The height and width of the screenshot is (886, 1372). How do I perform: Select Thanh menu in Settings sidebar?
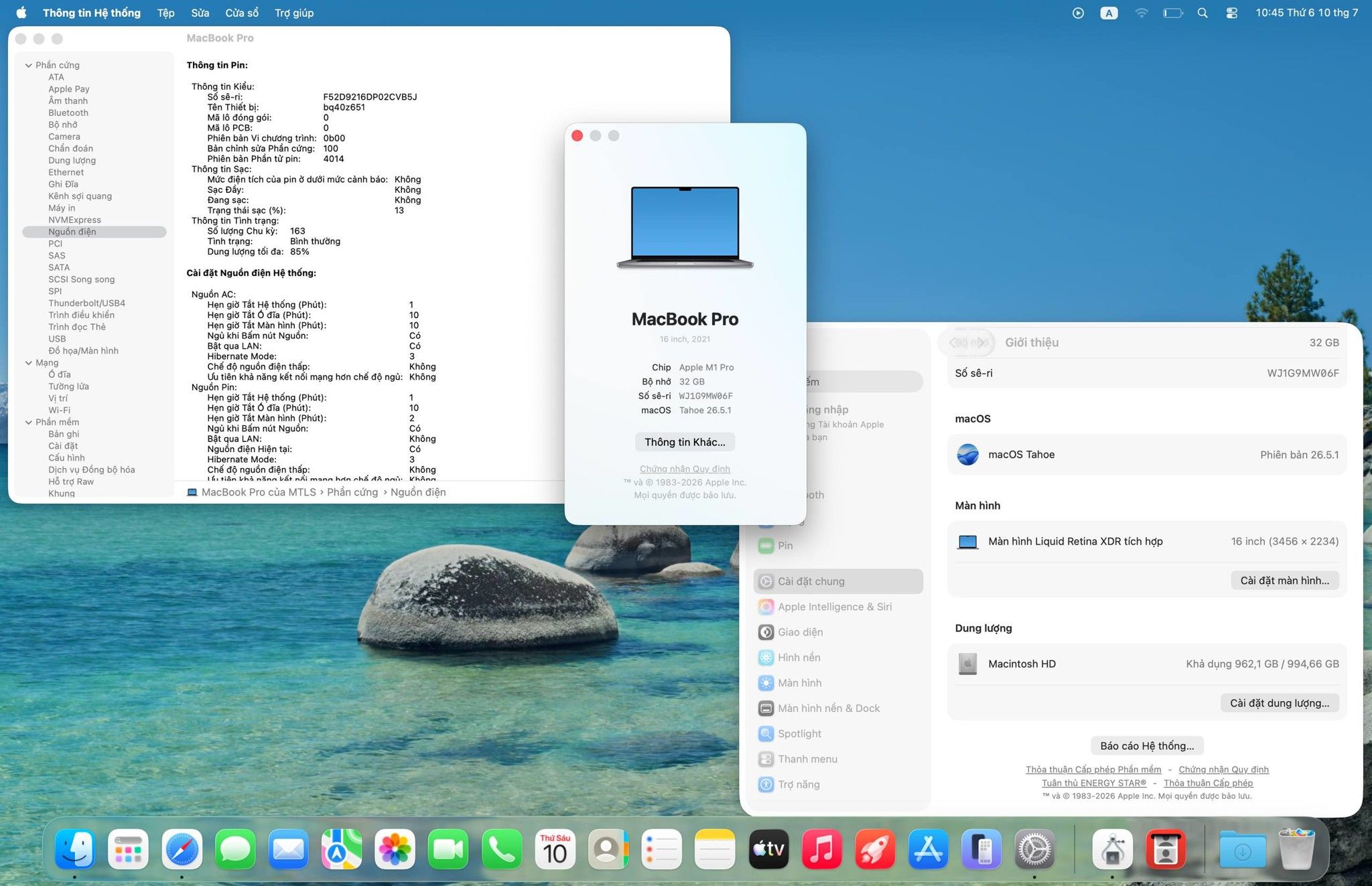(838, 759)
